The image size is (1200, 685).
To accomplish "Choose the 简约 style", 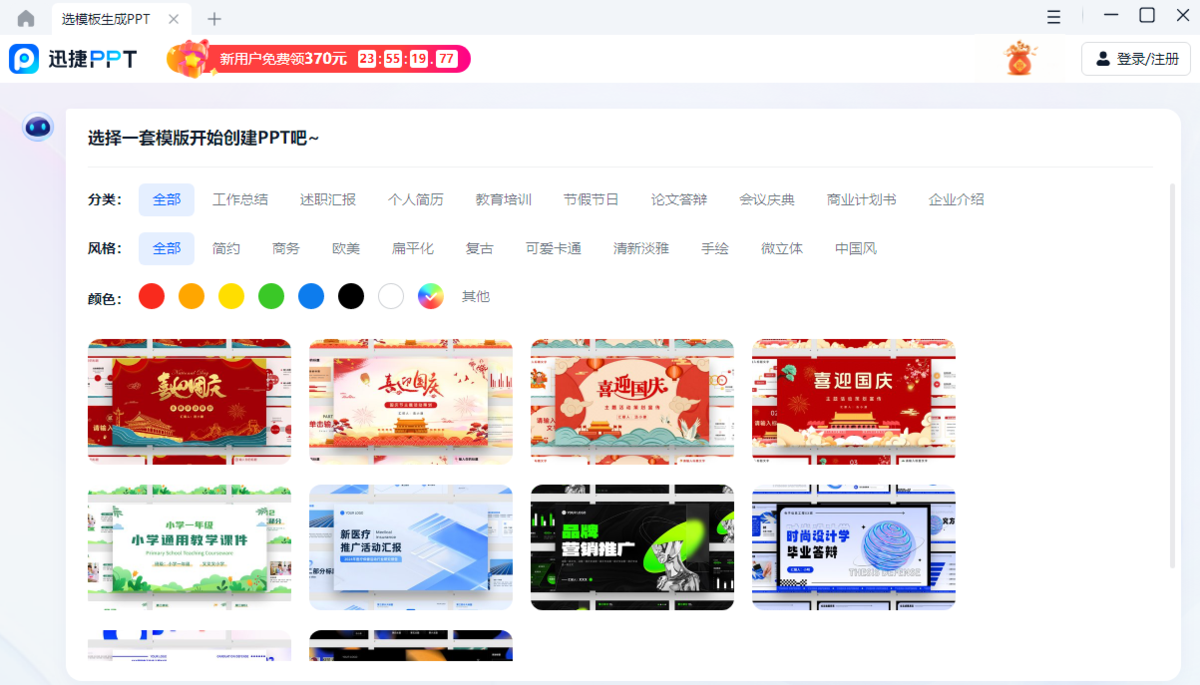I will (226, 248).
